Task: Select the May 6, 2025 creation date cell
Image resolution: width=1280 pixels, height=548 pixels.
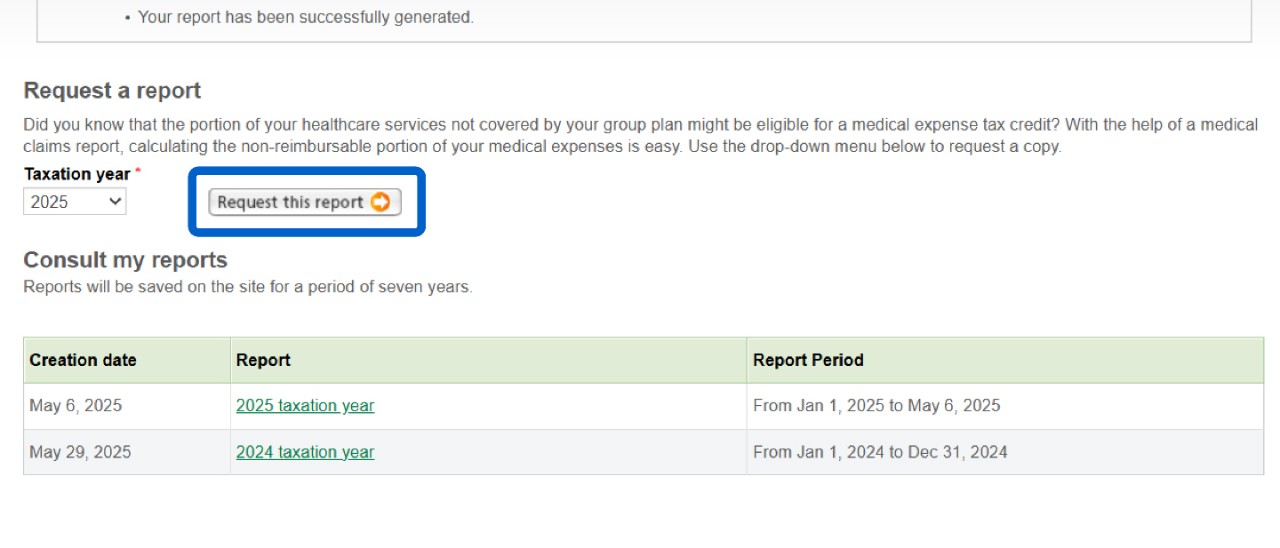Action: [x=76, y=406]
